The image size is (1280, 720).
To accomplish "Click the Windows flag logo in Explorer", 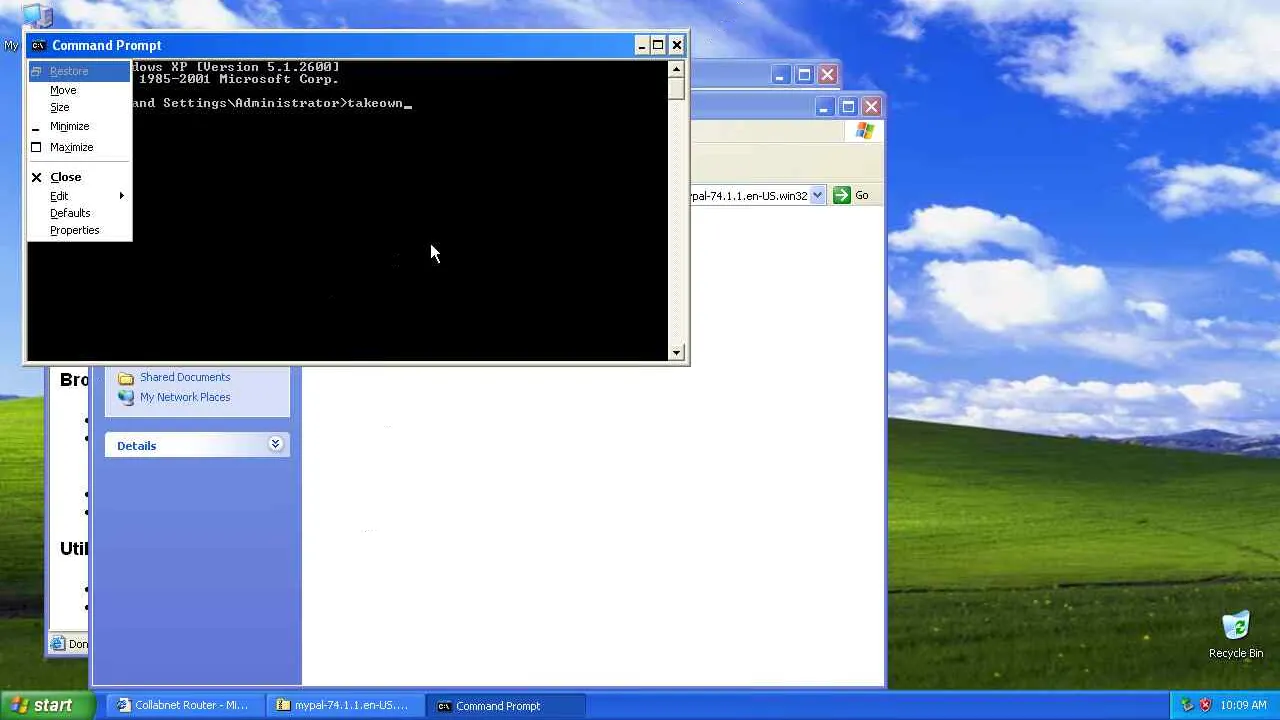I will click(865, 131).
